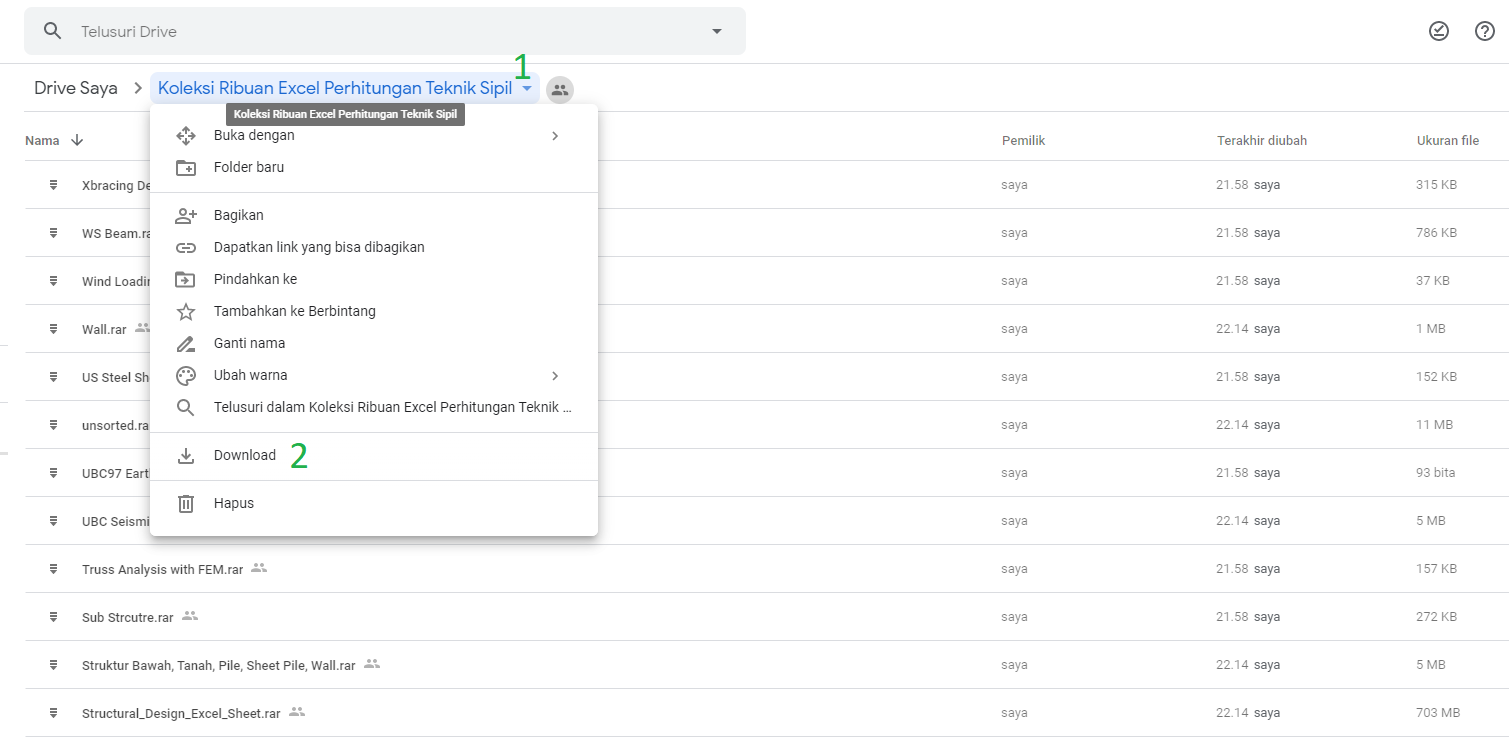This screenshot has width=1509, height=742.
Task: Click the link icon for Dapatkan link
Action: (x=186, y=247)
